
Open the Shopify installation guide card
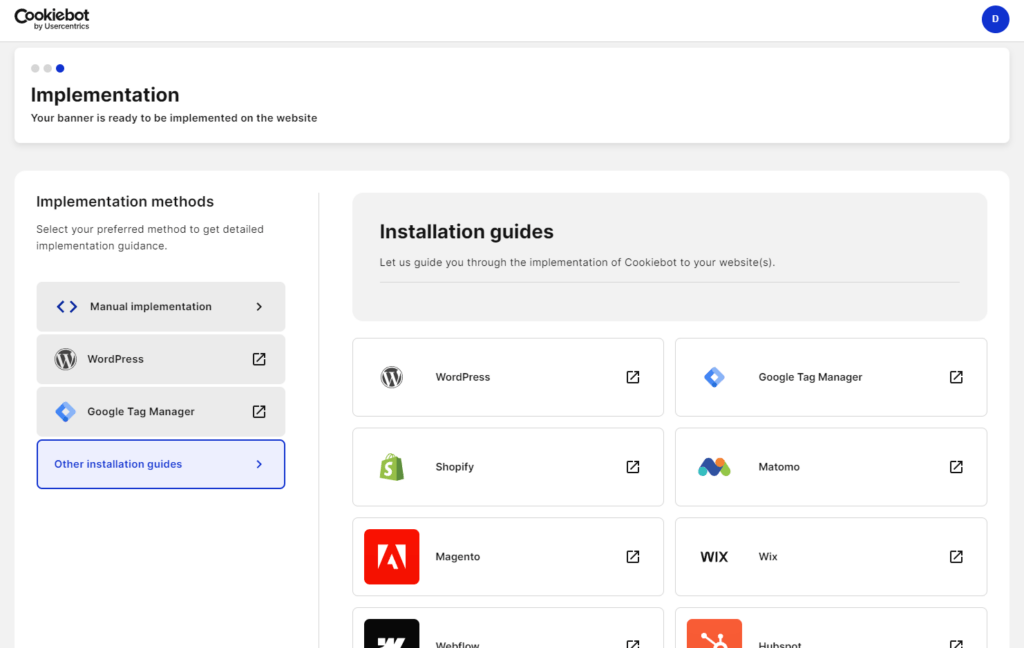508,467
